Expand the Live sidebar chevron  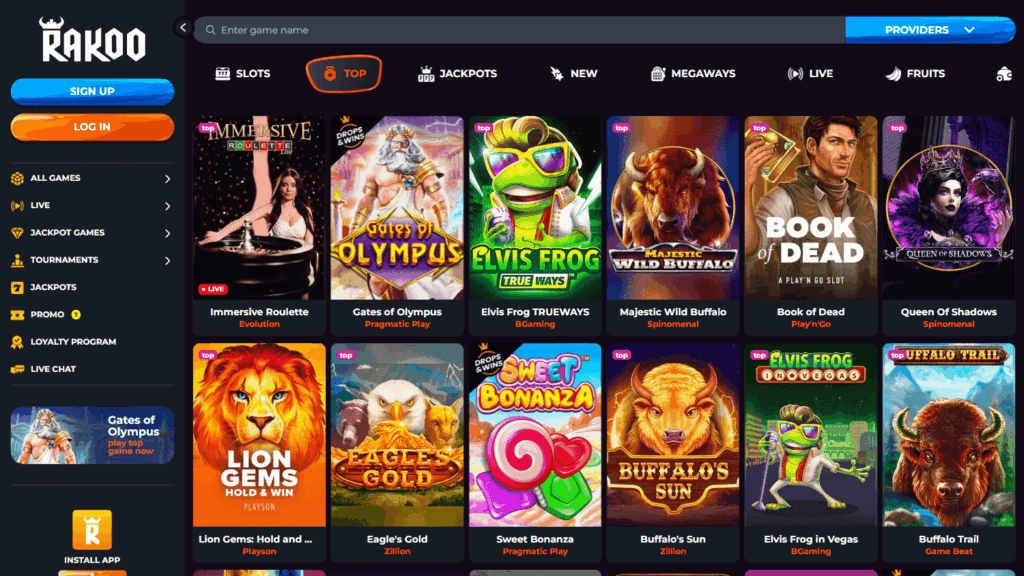coord(168,206)
